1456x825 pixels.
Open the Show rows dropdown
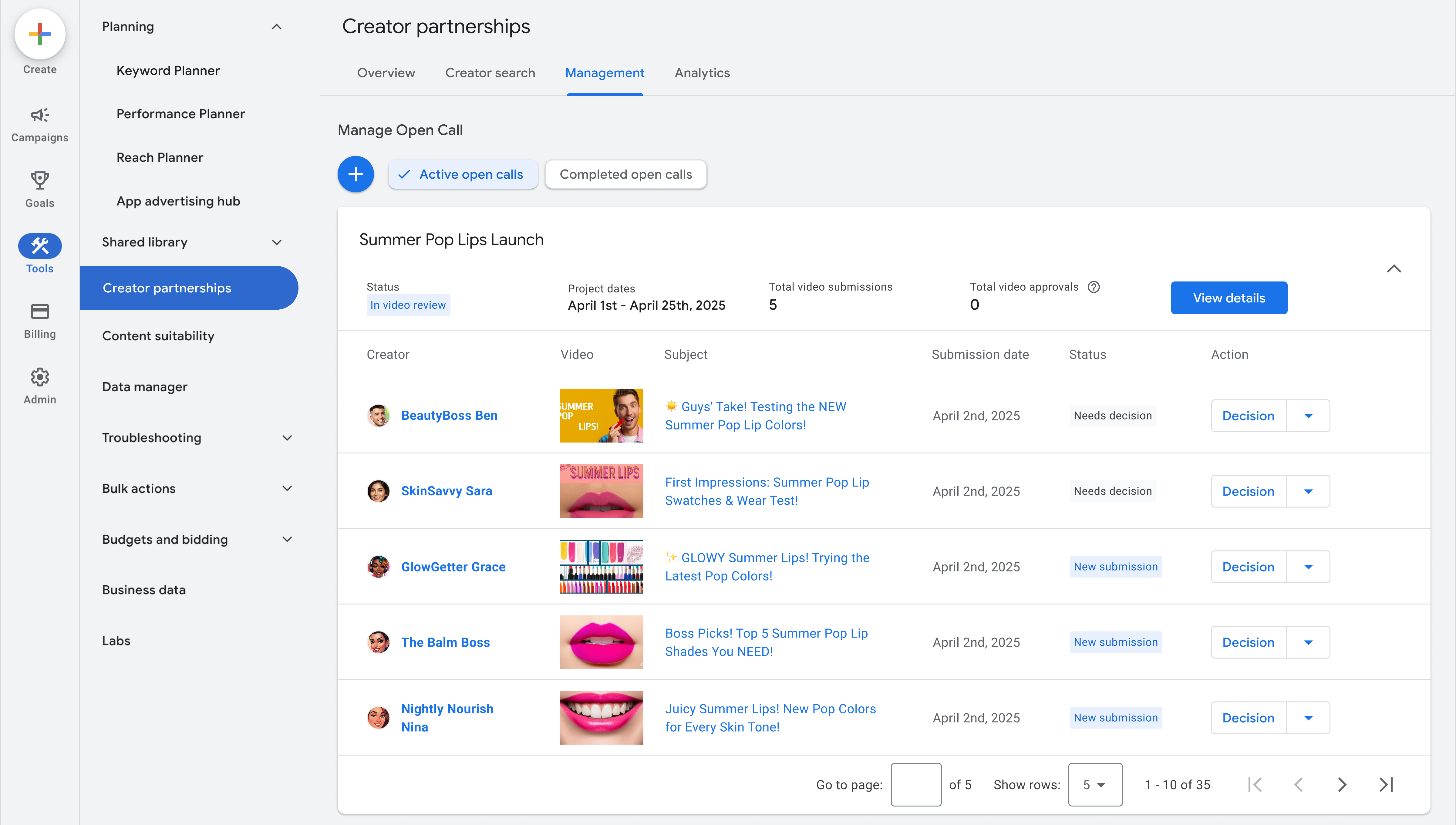point(1095,785)
